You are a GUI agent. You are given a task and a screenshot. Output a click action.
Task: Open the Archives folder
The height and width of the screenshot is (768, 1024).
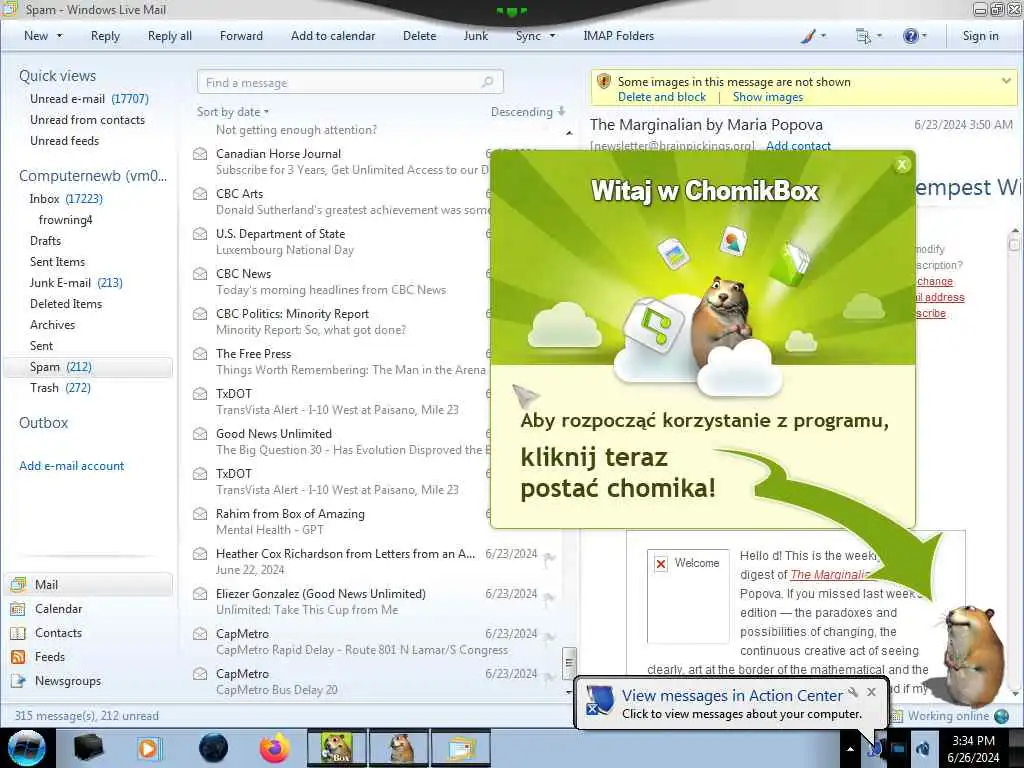coord(52,325)
